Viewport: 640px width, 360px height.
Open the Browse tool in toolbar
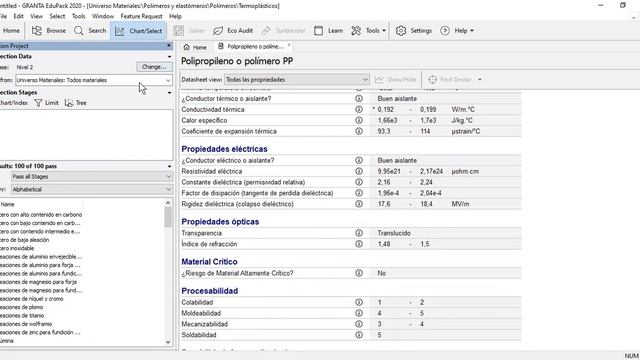(x=49, y=31)
